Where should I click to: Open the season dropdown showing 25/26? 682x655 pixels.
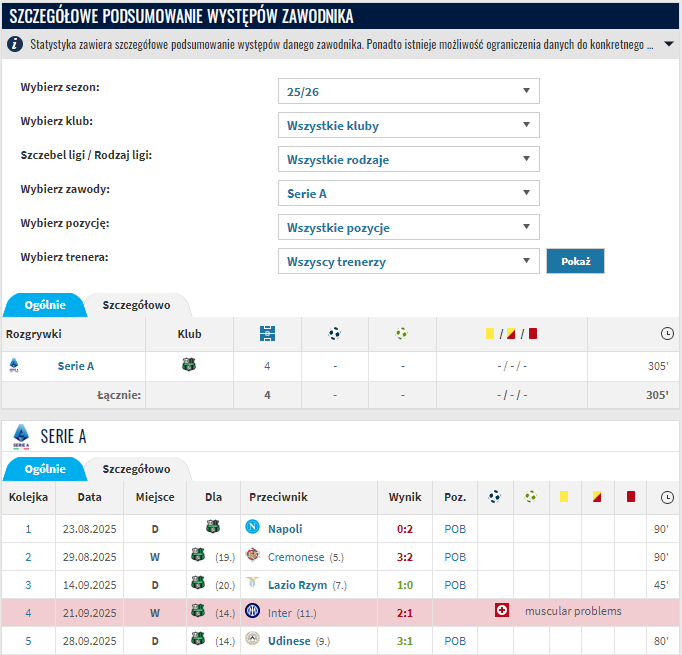point(408,91)
